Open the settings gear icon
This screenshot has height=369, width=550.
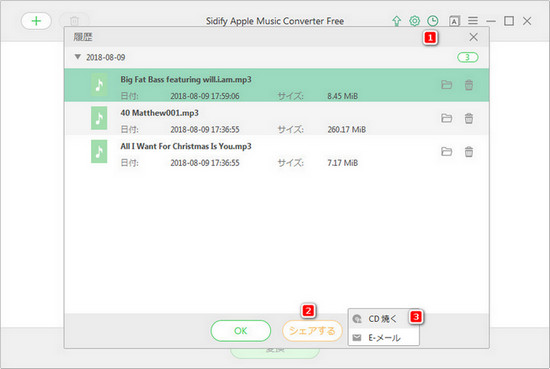[414, 21]
